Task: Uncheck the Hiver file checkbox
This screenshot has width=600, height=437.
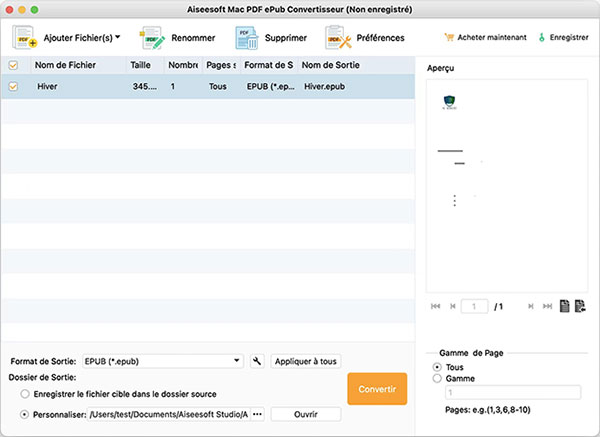Action: pyautogui.click(x=13, y=87)
